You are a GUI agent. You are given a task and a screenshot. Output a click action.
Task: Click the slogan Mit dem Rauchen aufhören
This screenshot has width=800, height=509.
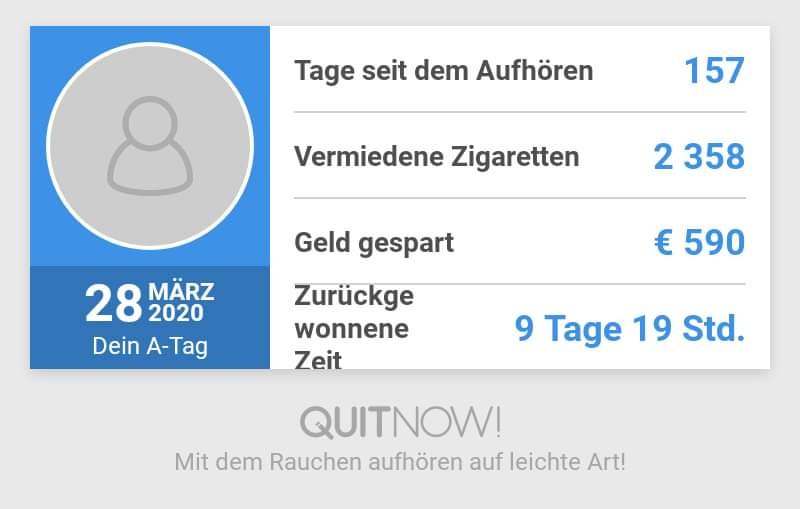coord(322,462)
